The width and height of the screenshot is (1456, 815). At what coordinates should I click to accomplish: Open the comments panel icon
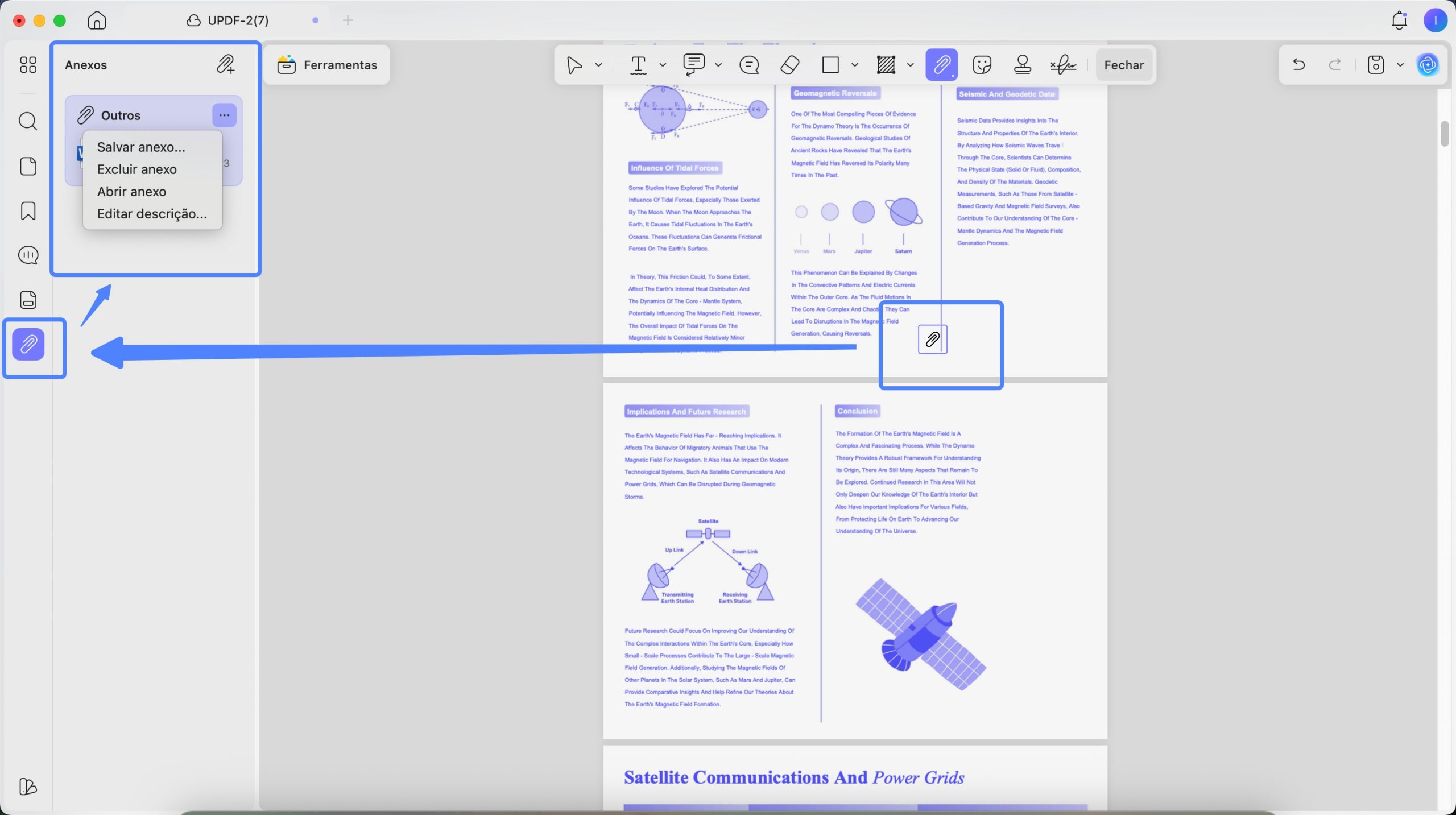[28, 255]
